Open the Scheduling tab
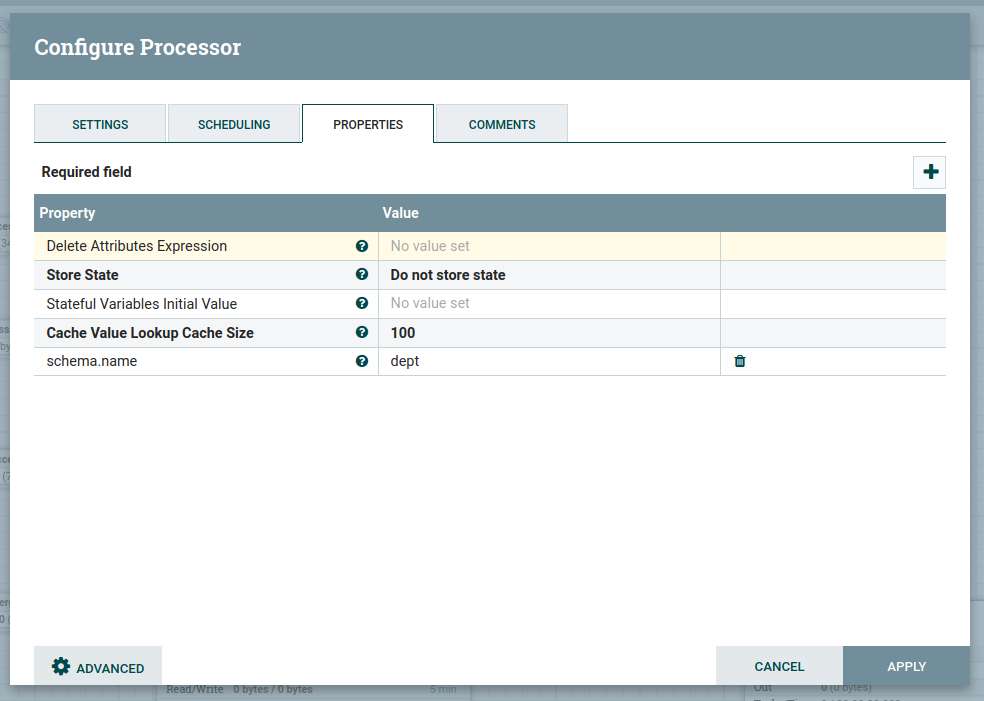The width and height of the screenshot is (984, 701). click(234, 124)
